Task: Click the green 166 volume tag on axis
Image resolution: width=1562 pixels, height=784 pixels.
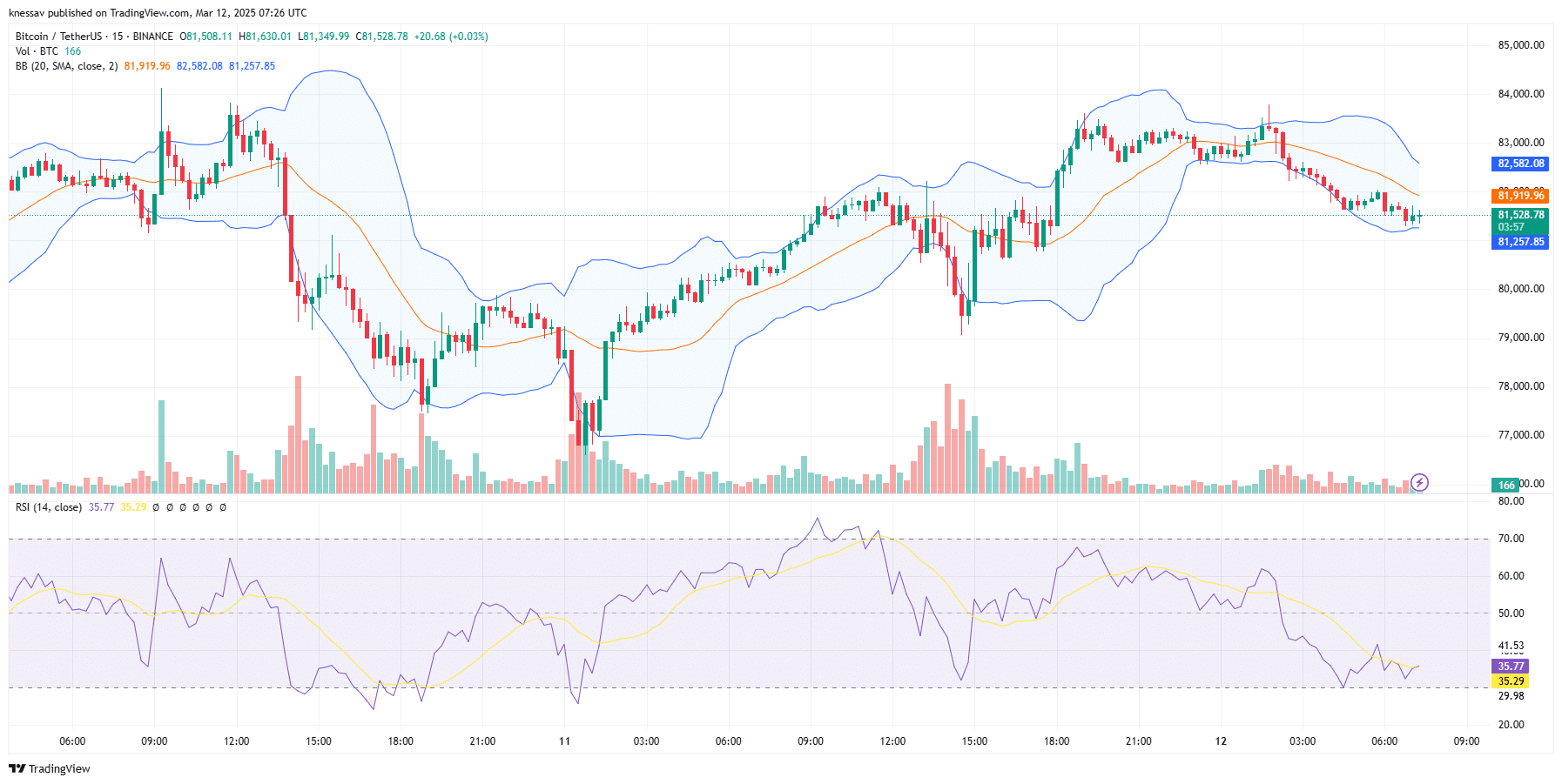Action: click(1506, 485)
